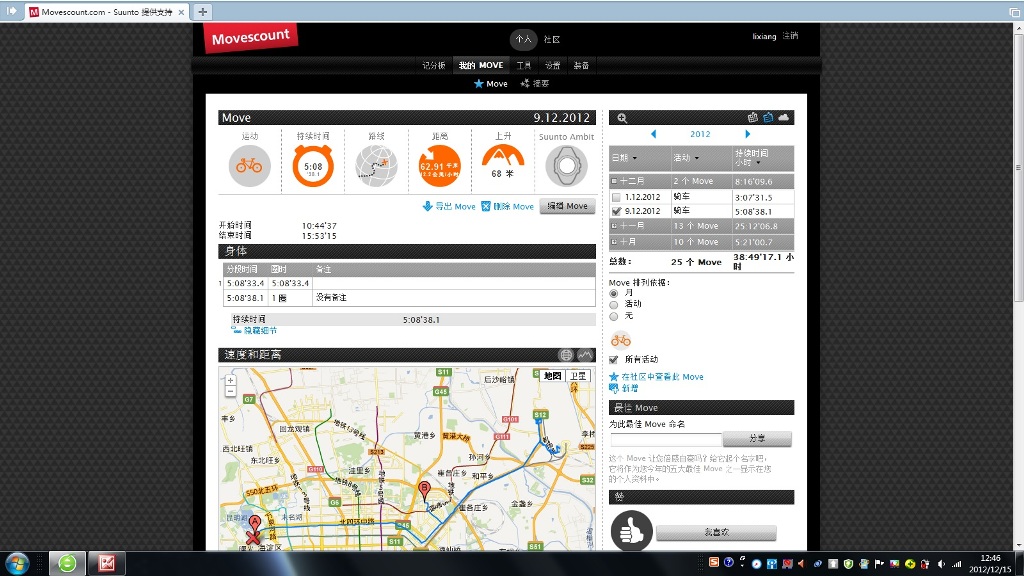Expand the 十月 month row
1024x576 pixels.
click(x=614, y=242)
